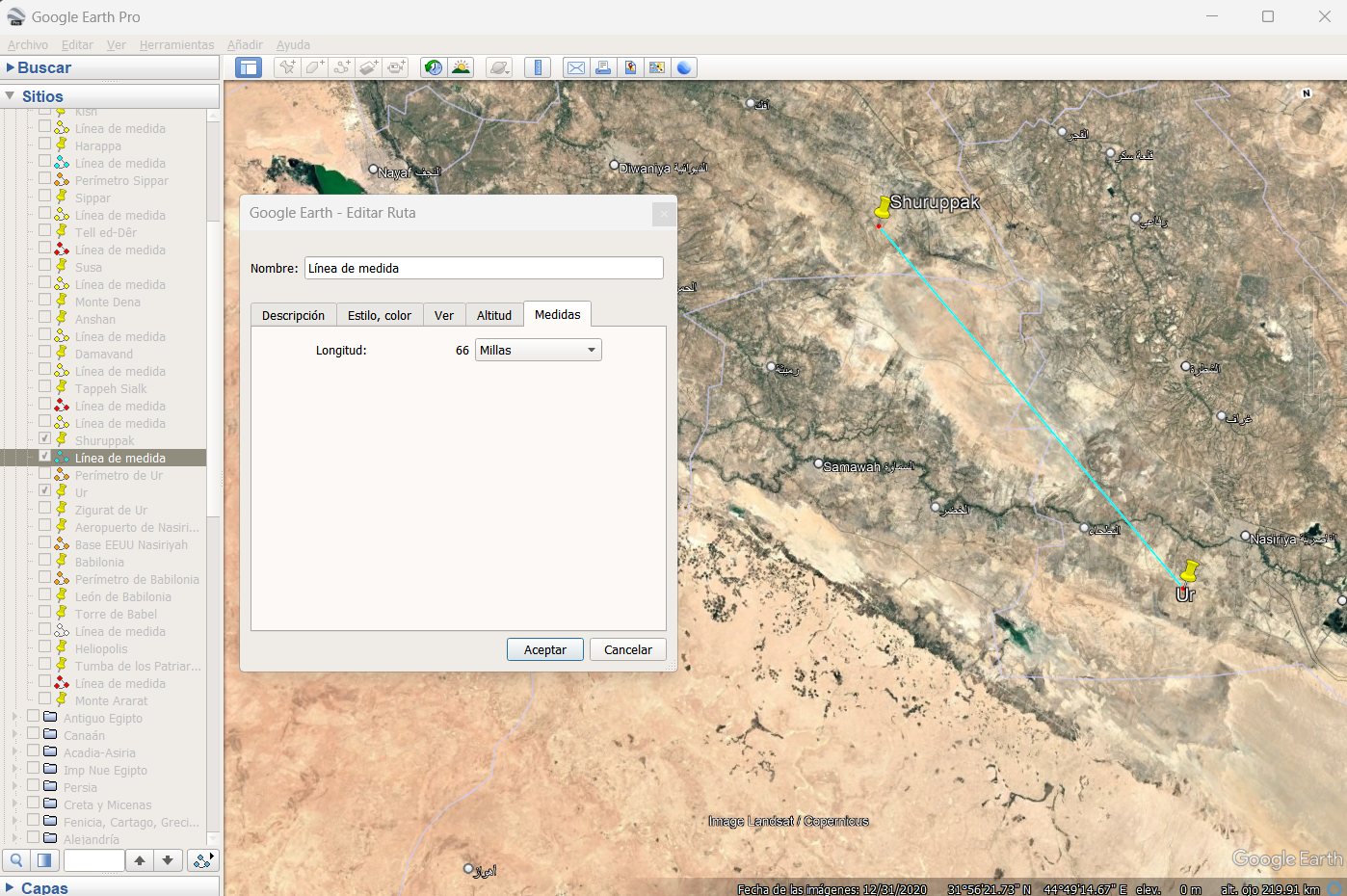
Task: Uncheck the Ur placemark checkbox
Action: tap(44, 490)
